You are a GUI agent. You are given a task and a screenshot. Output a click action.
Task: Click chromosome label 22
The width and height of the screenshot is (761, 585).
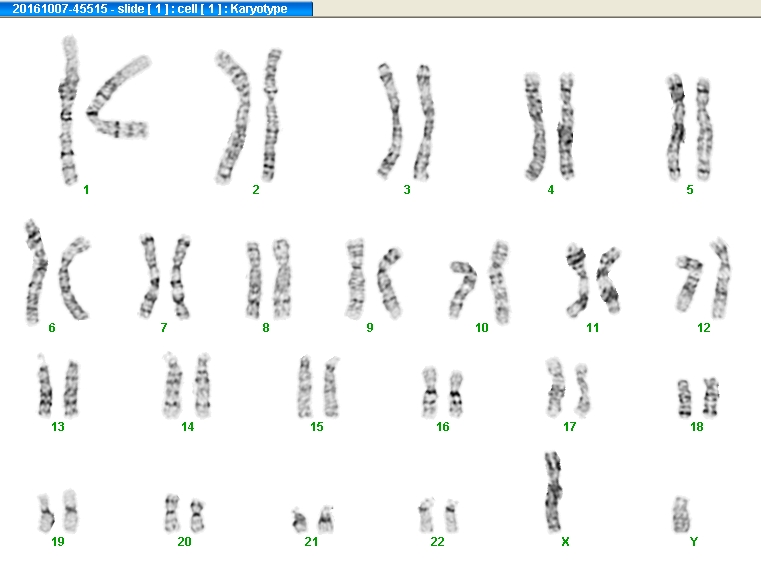(x=437, y=541)
